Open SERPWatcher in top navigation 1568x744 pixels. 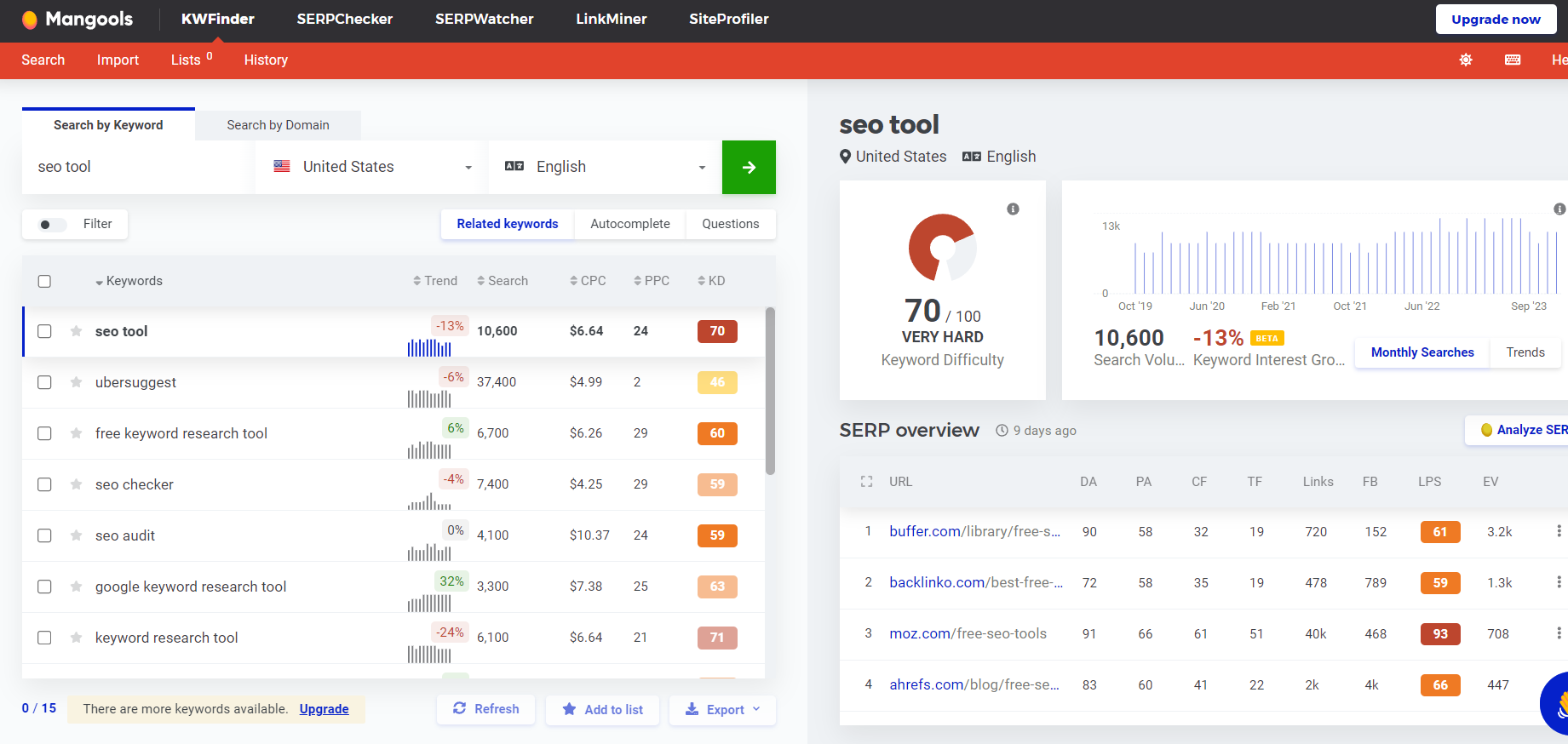484,19
